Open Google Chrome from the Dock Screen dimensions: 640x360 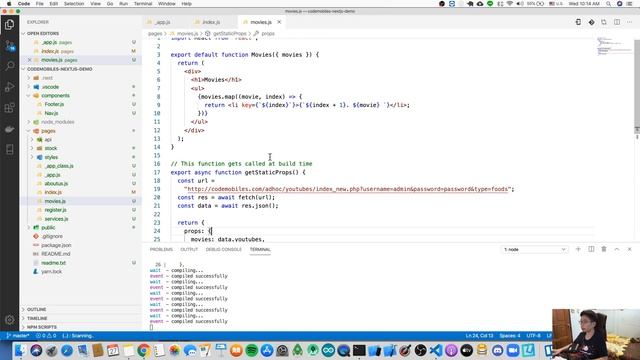[143, 350]
